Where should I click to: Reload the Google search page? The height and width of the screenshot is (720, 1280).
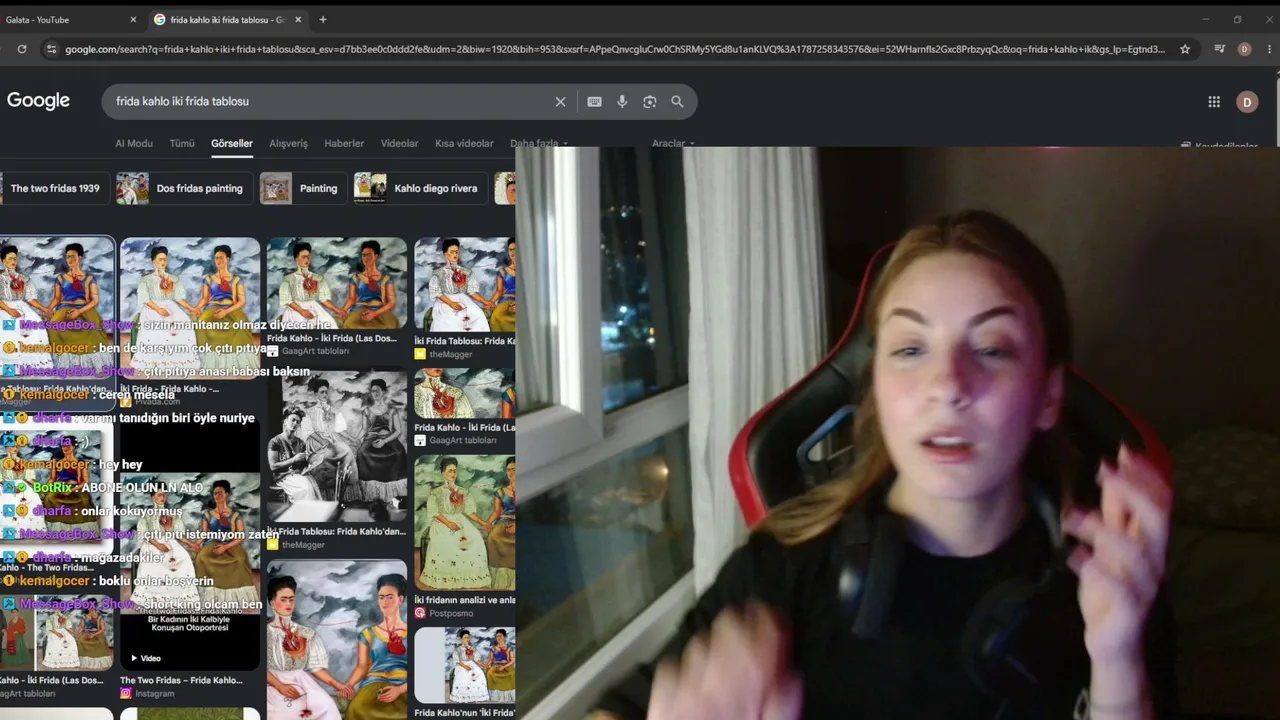point(22,49)
